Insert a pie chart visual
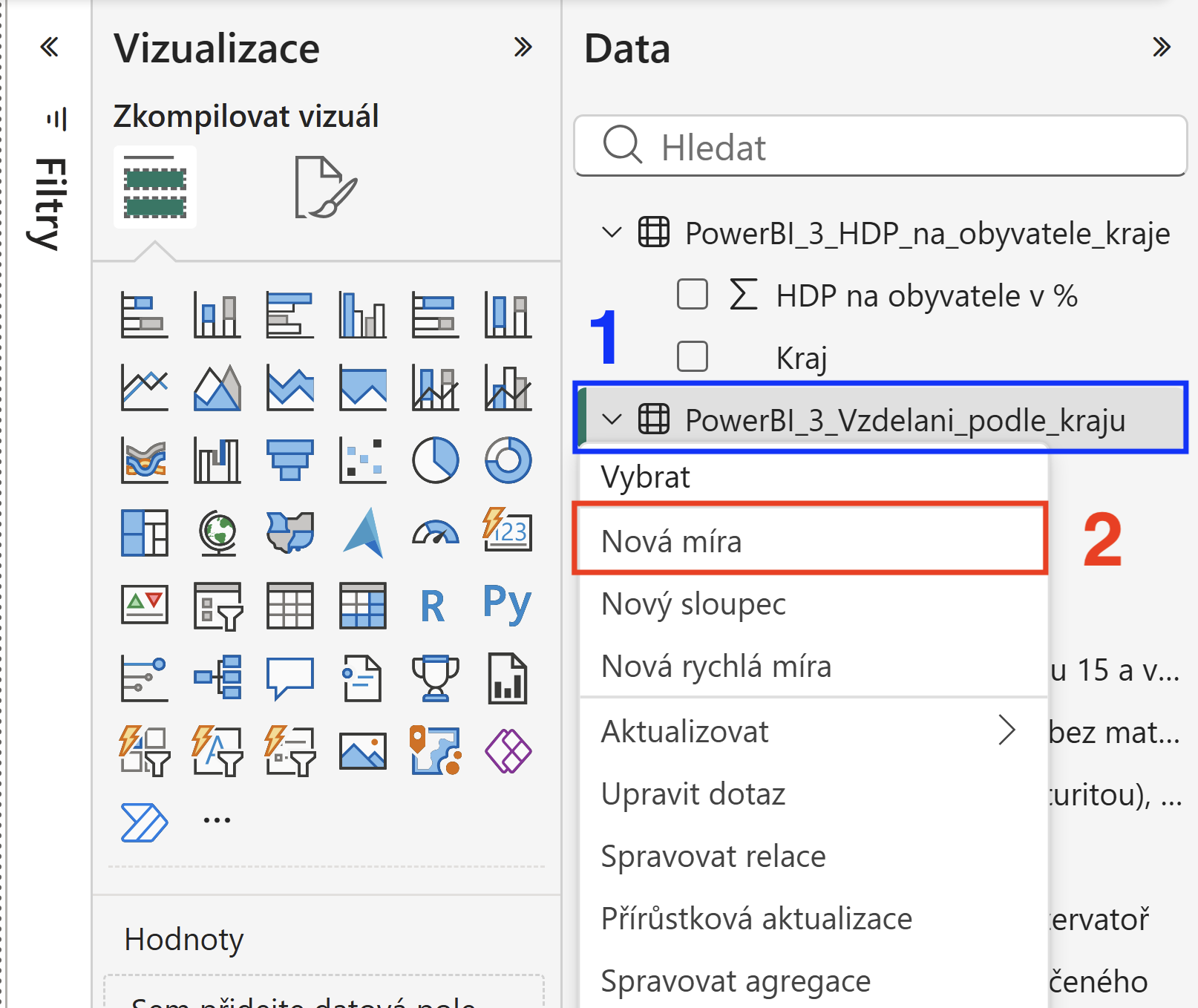 pyautogui.click(x=435, y=460)
